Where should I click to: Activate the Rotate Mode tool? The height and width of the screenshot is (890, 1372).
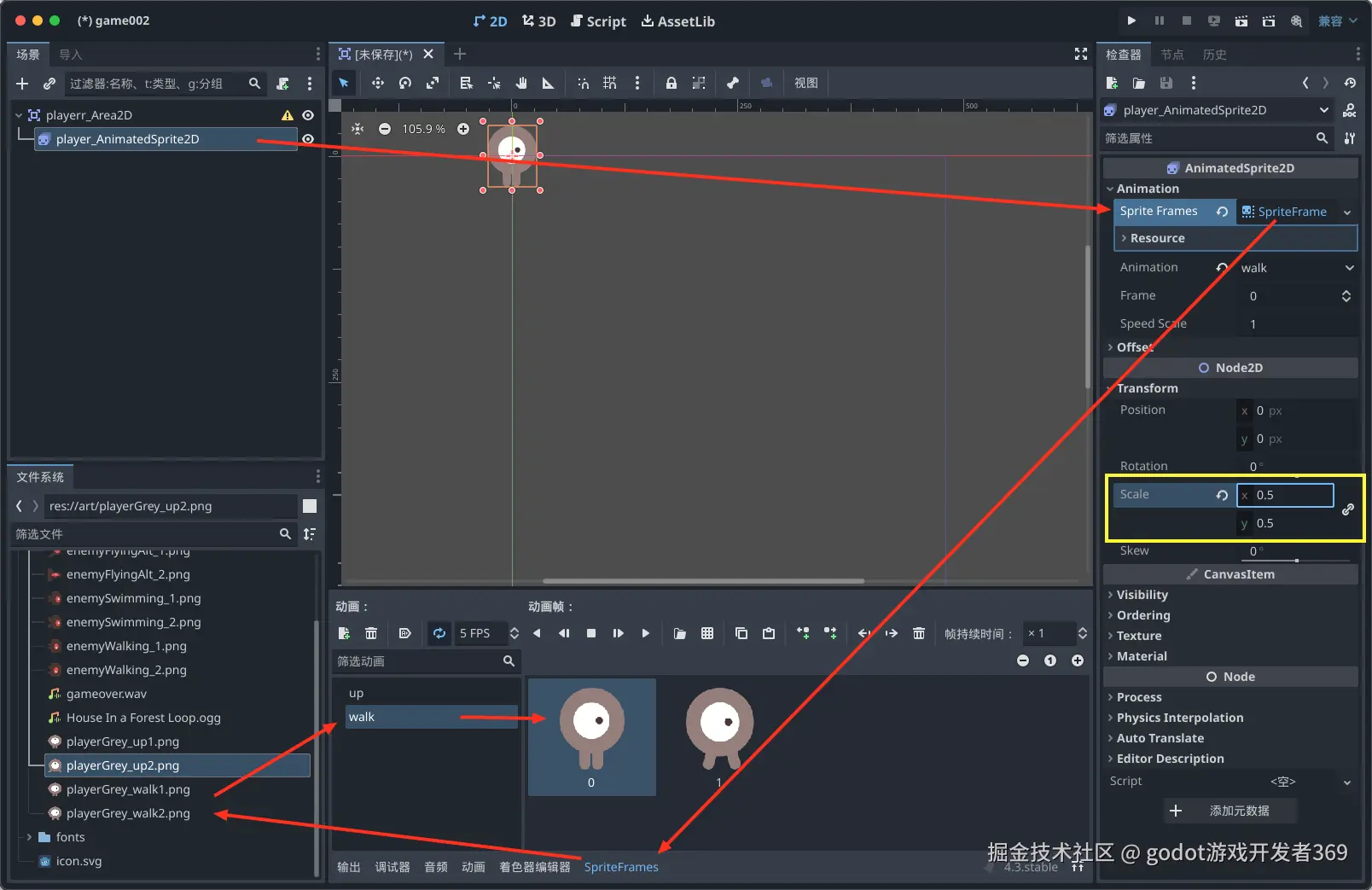405,83
